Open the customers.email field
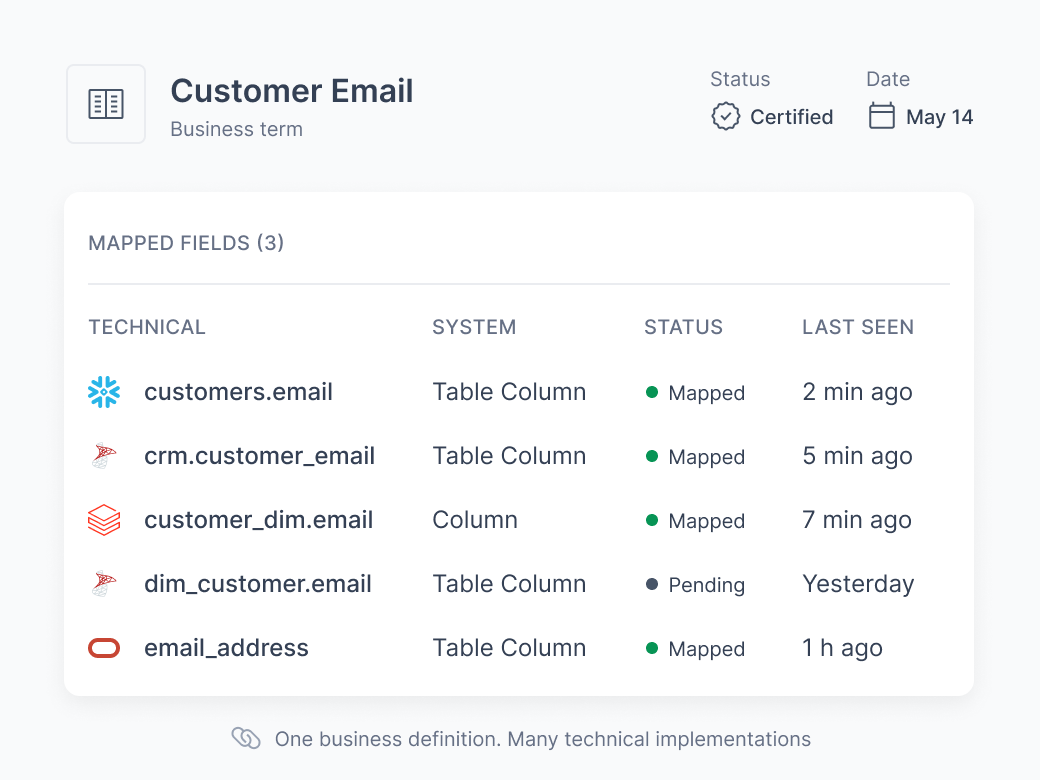The height and width of the screenshot is (780, 1040). 238,392
